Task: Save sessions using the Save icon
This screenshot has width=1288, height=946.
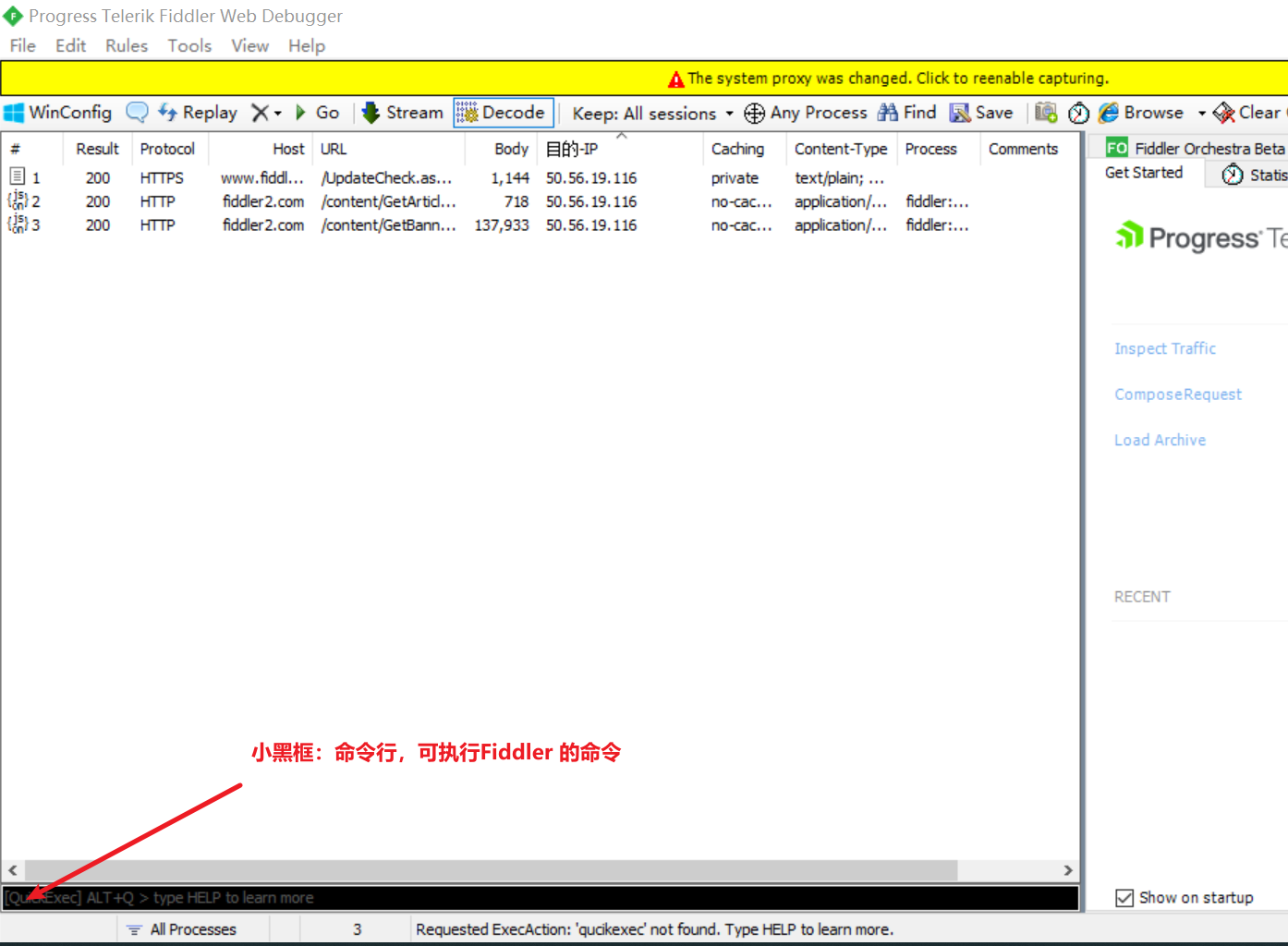Action: coord(961,113)
